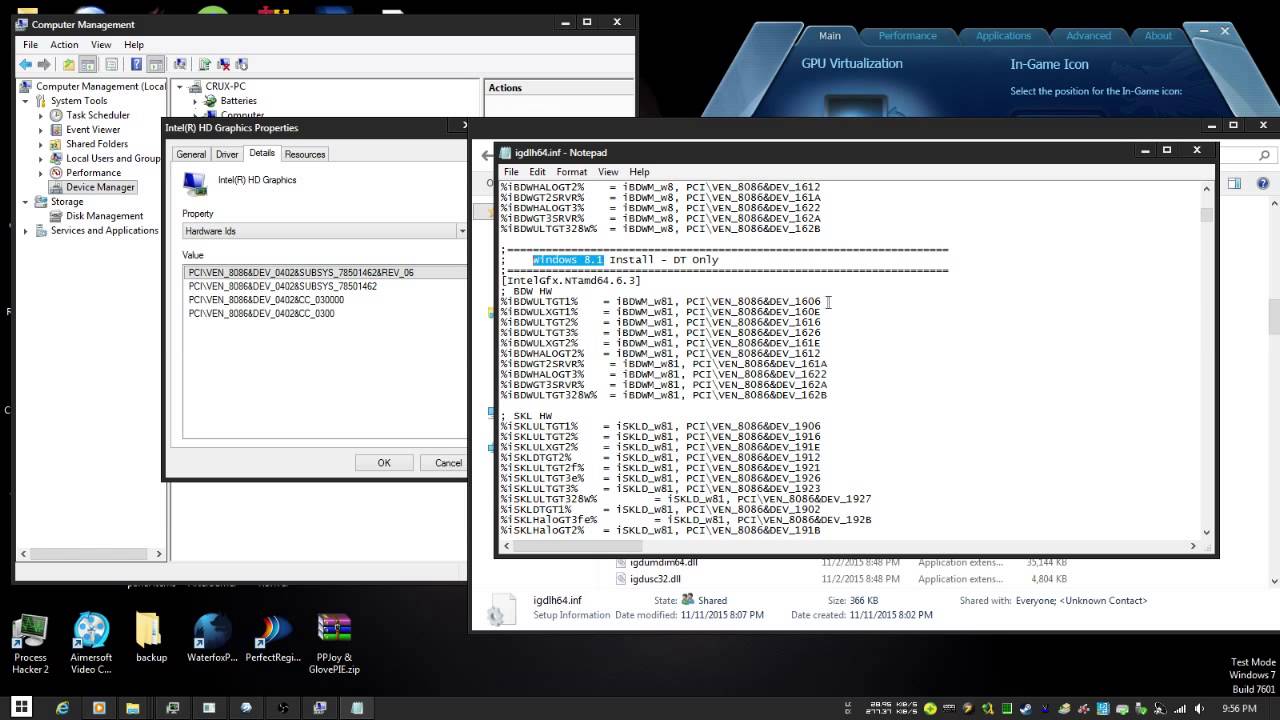
Task: Open the About tab in GPU utility
Action: pyautogui.click(x=1158, y=36)
